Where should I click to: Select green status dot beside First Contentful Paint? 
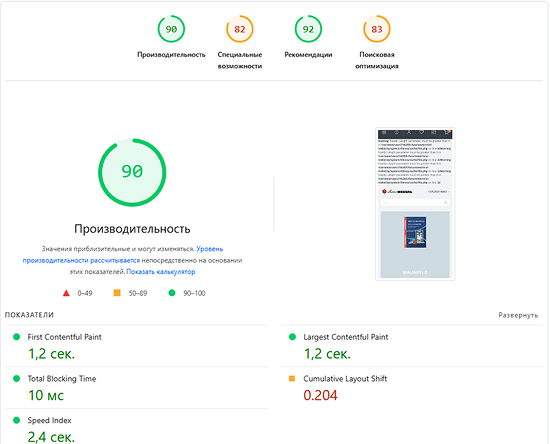(x=16, y=337)
